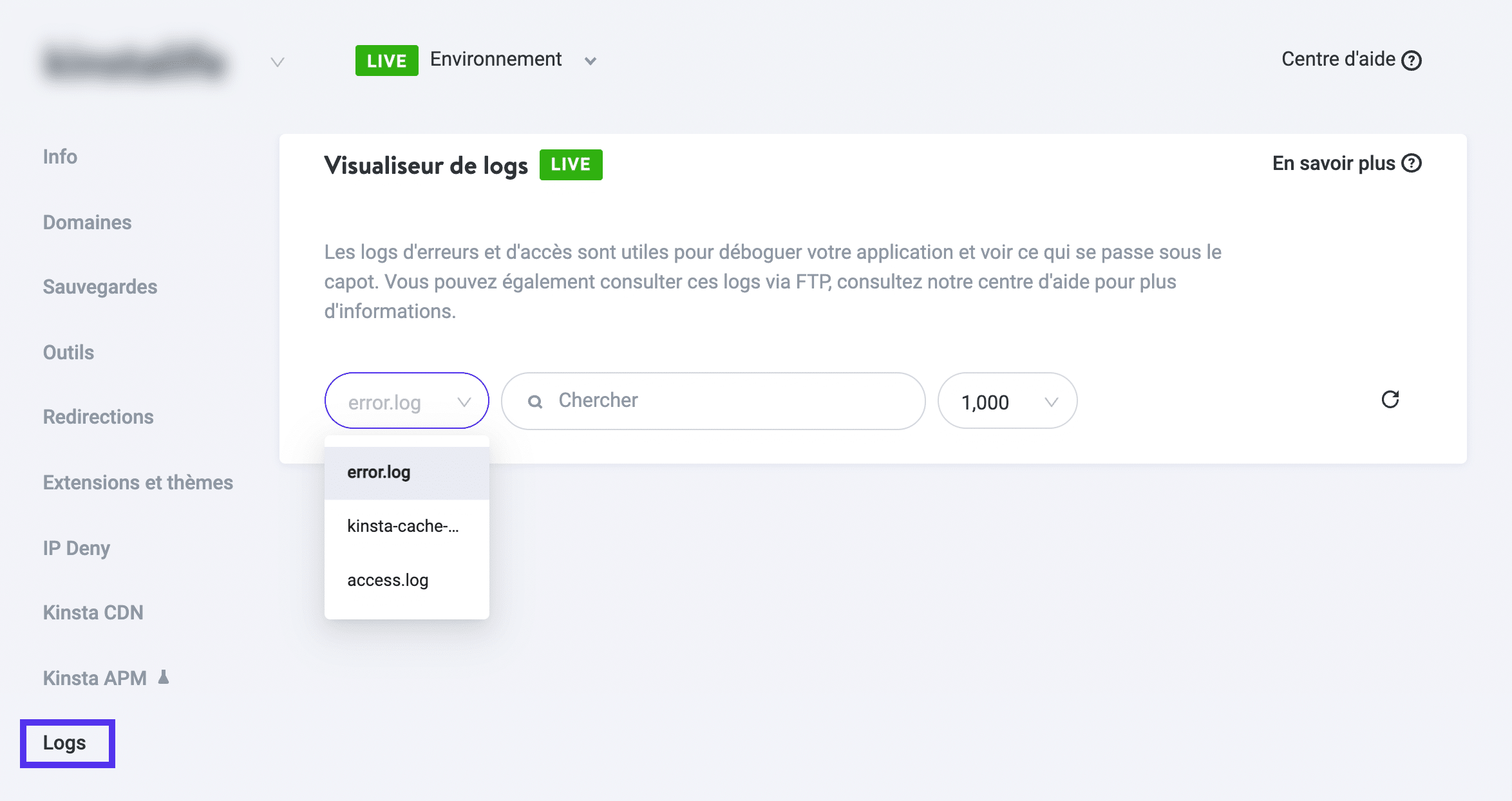Image resolution: width=1512 pixels, height=801 pixels.
Task: Choose the kinsta-cache entry in the dropdown
Action: pos(402,525)
